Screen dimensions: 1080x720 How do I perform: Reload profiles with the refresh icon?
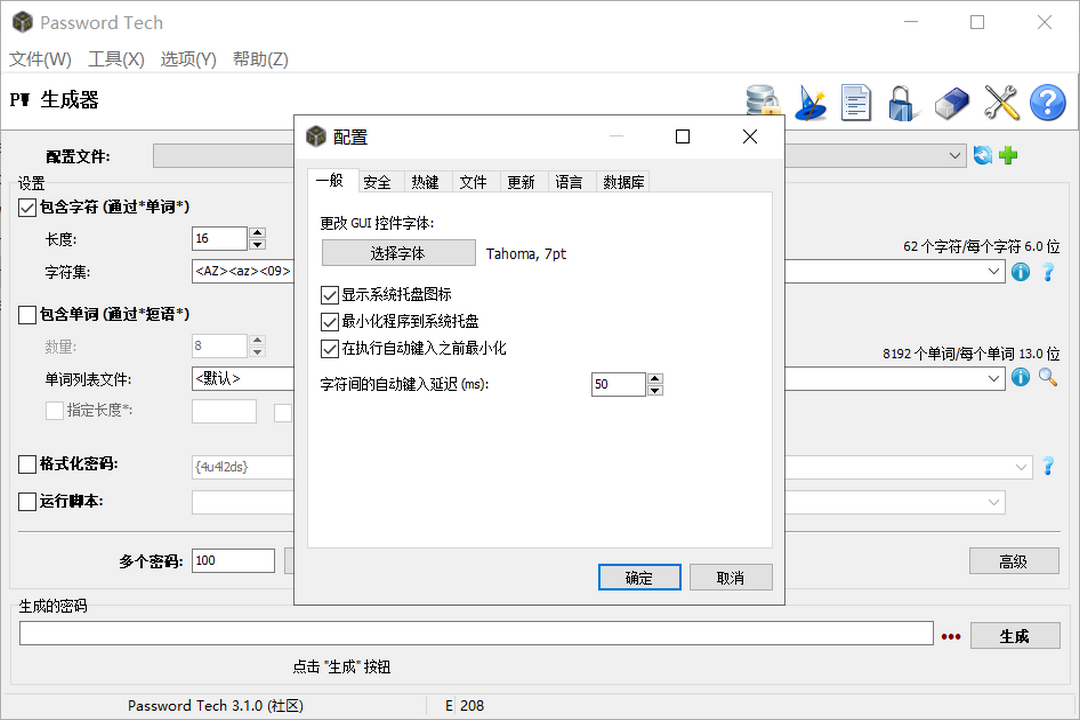[x=982, y=155]
